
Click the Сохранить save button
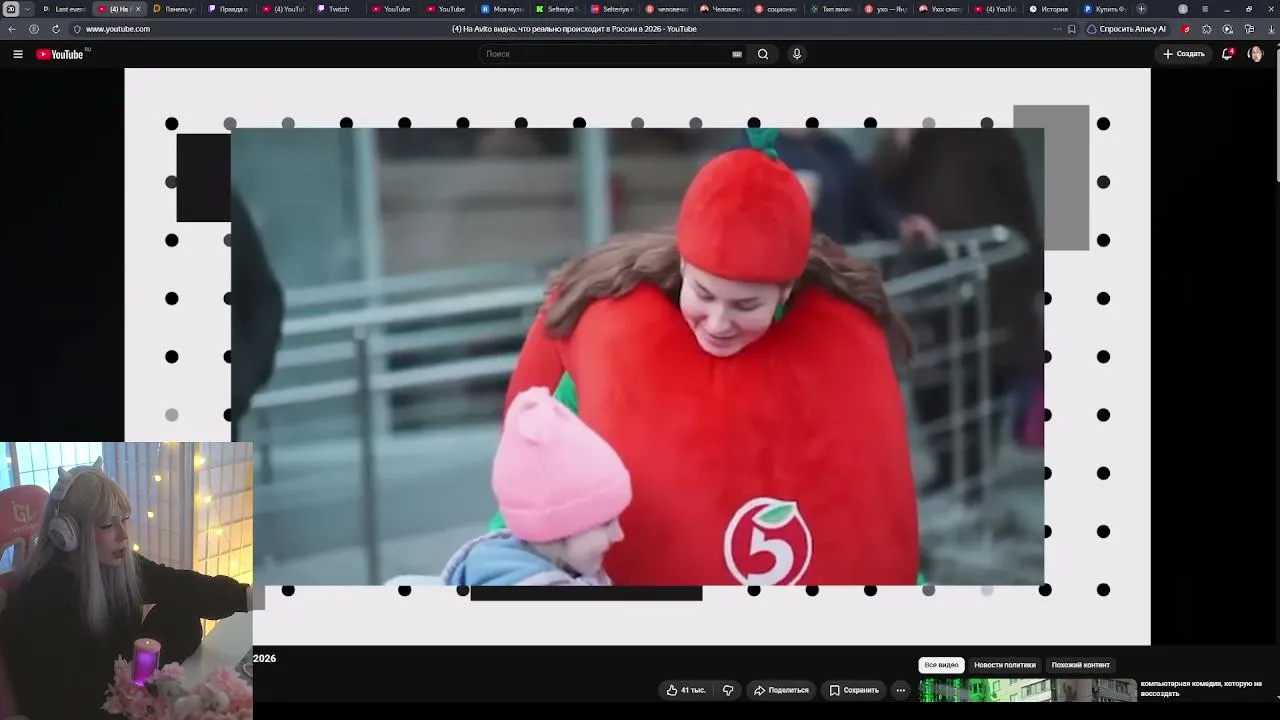[854, 690]
